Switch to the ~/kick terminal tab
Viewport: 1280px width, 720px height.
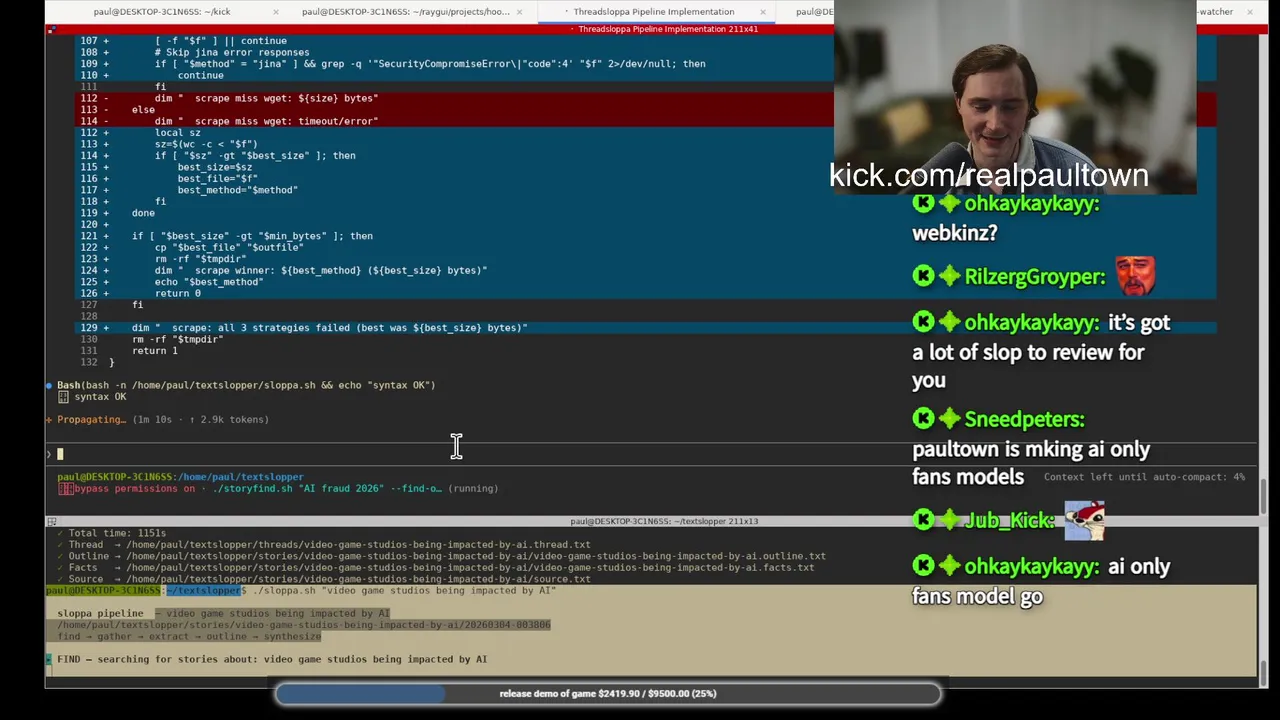pyautogui.click(x=162, y=11)
